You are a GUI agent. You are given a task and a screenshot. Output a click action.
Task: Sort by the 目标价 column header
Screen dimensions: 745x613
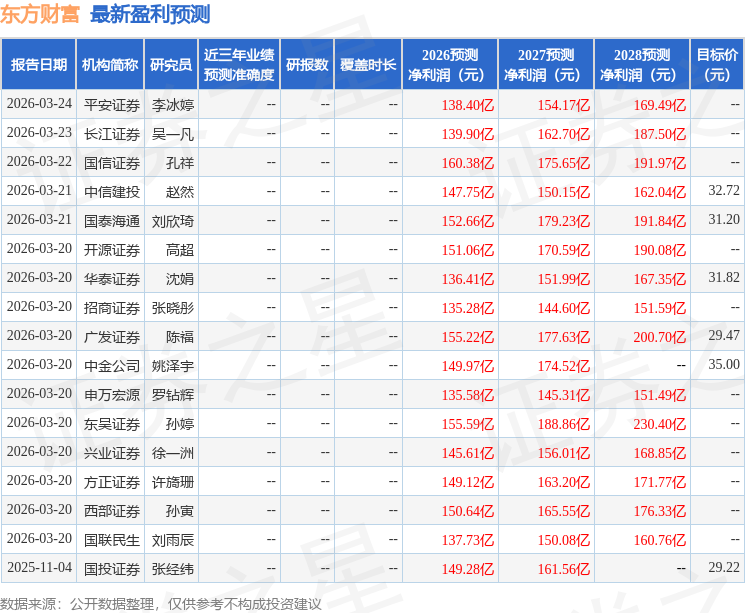(716, 64)
